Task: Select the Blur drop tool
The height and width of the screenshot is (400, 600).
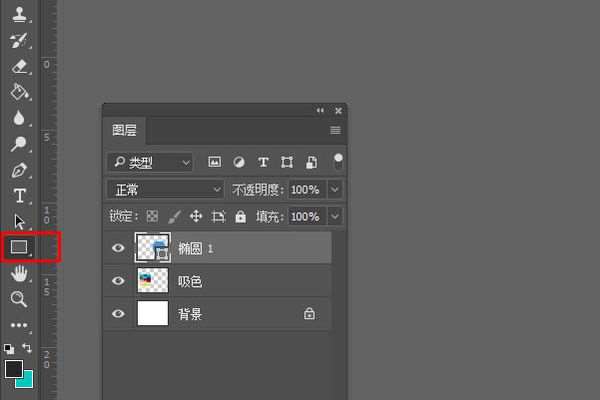Action: [19, 118]
